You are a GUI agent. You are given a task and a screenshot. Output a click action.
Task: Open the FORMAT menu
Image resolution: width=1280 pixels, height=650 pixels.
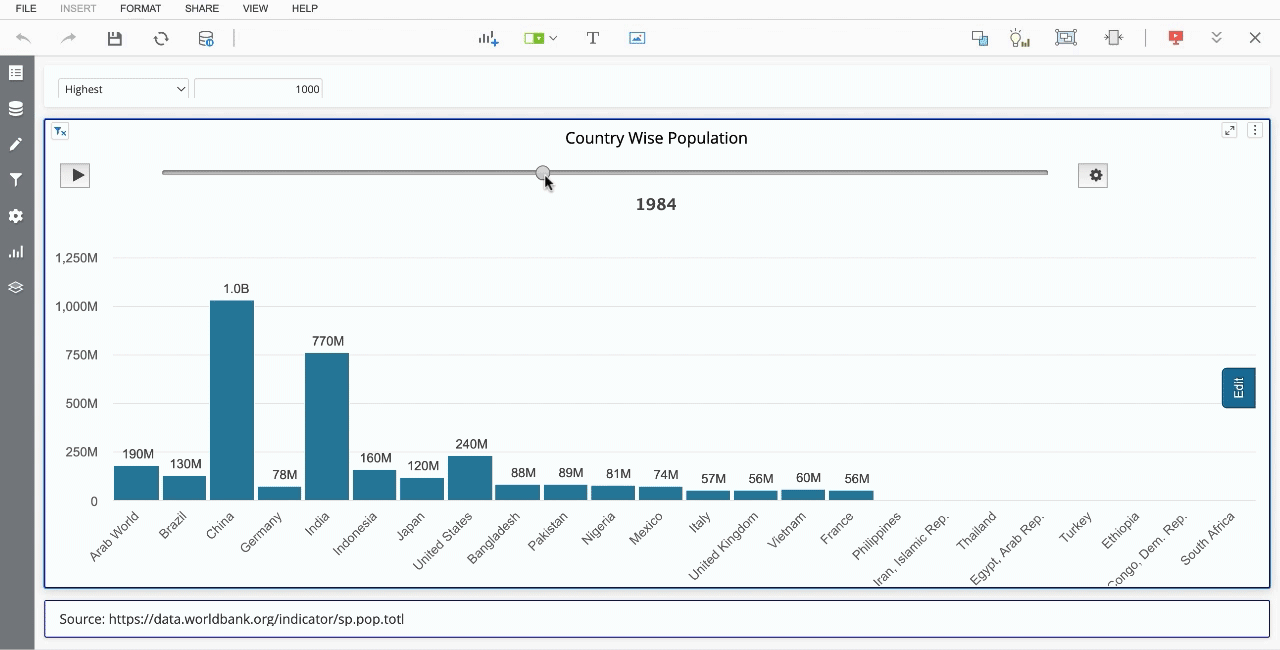pos(140,9)
